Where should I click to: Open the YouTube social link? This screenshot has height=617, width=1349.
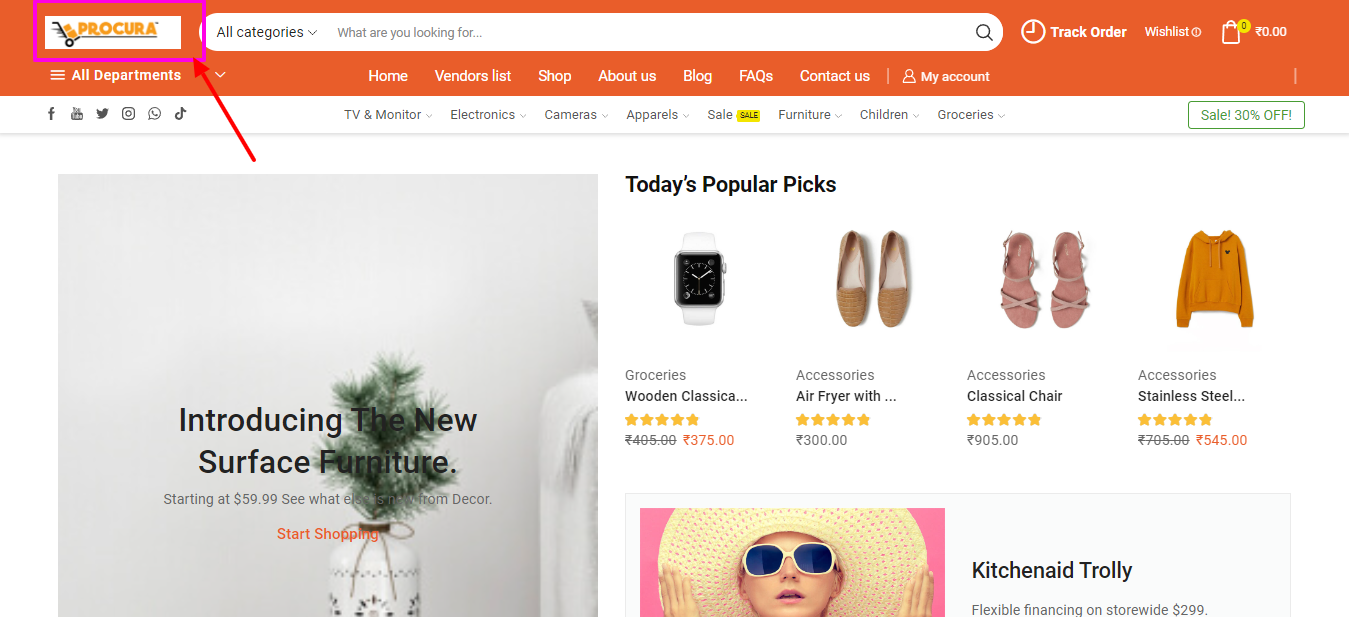pos(77,114)
